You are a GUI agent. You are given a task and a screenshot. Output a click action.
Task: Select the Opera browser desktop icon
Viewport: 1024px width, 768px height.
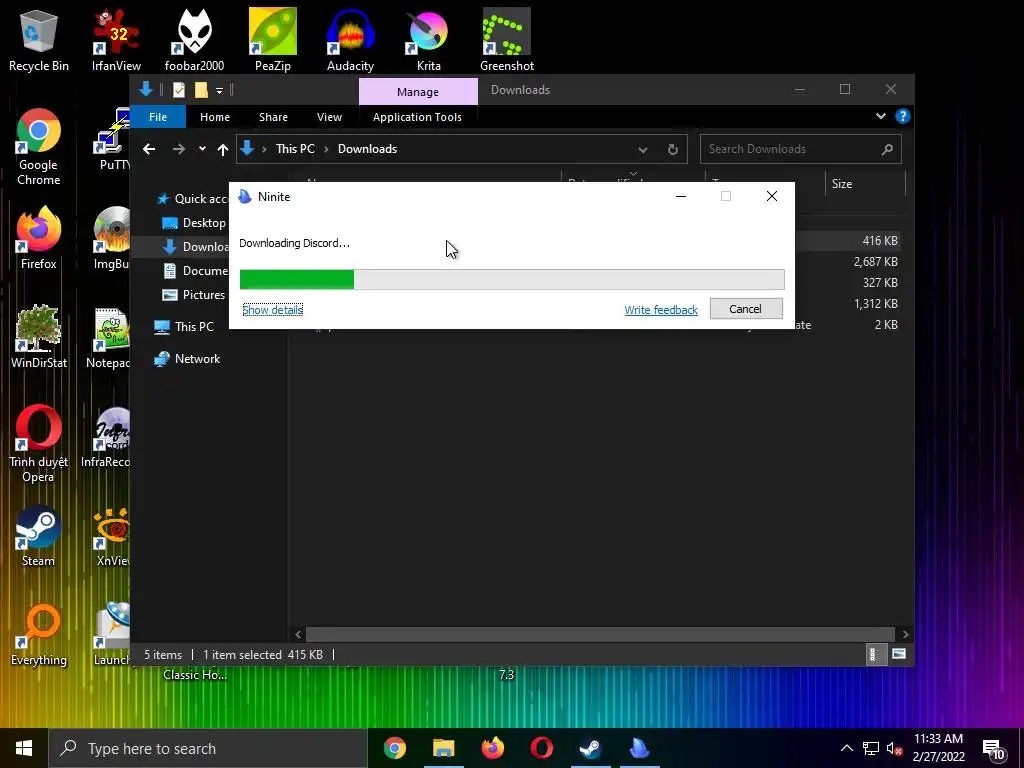(39, 444)
